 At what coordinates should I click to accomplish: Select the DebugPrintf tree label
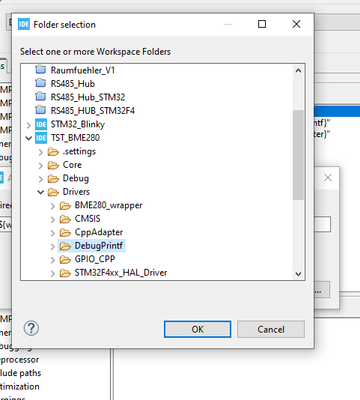98,246
